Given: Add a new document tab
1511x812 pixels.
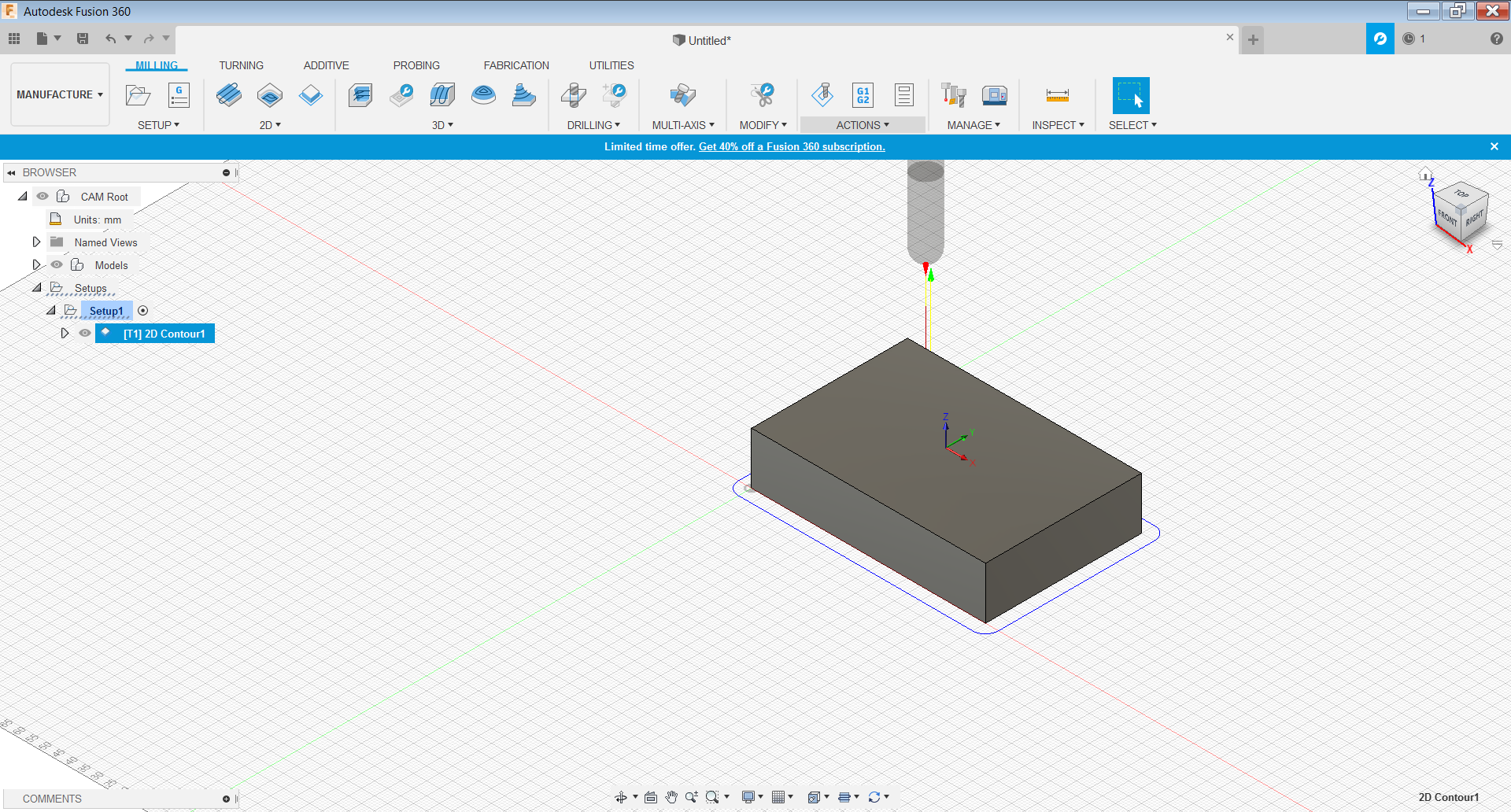Looking at the screenshot, I should click(1253, 40).
